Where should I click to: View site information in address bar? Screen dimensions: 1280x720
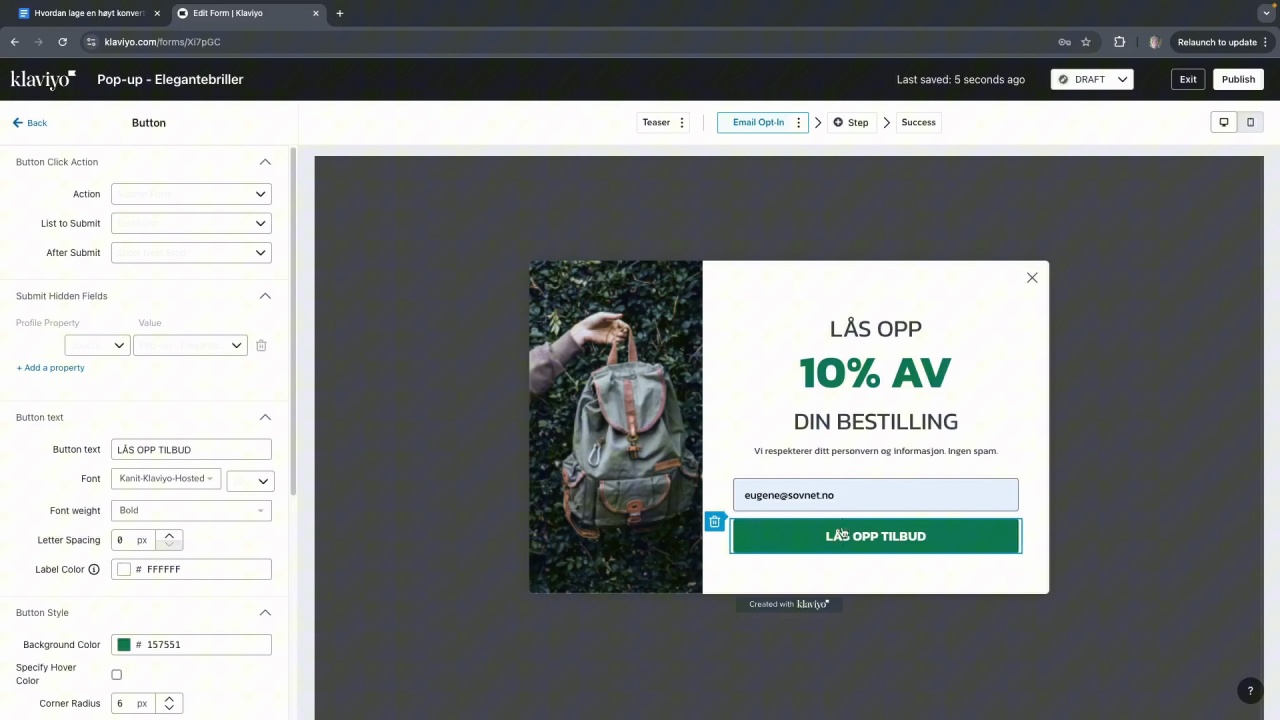click(x=91, y=42)
